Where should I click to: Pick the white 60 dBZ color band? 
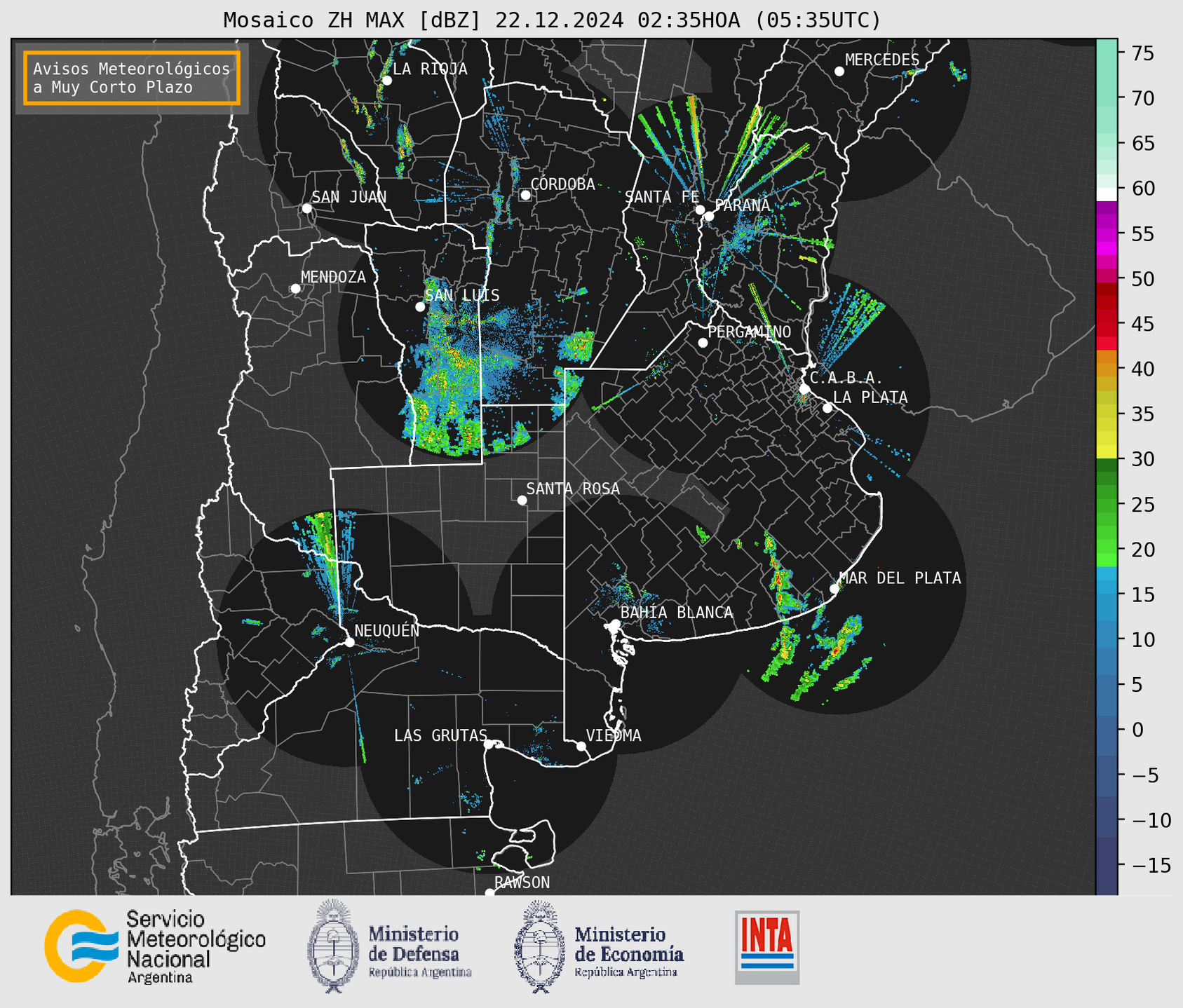click(x=1107, y=194)
